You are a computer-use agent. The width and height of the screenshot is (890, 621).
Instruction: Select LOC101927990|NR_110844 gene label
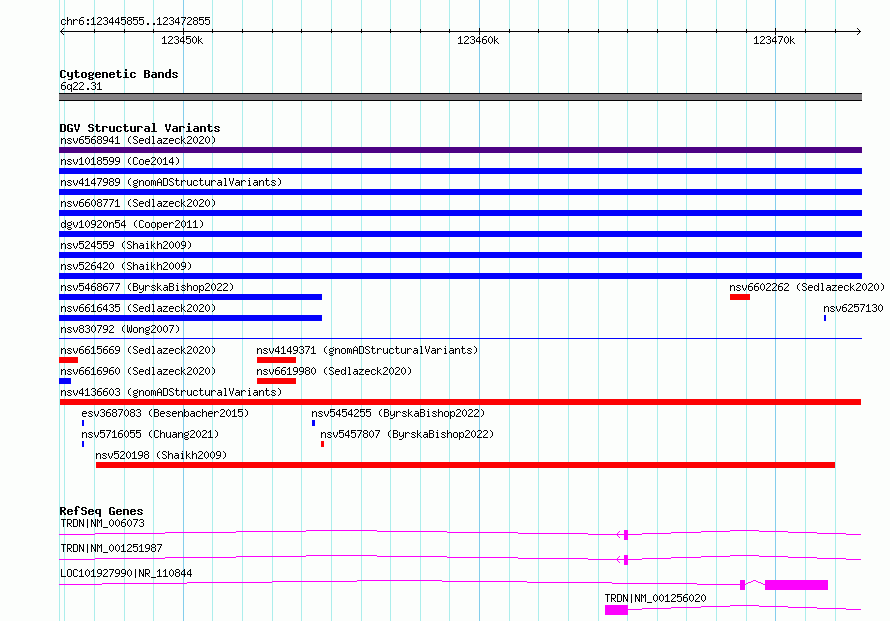click(126, 573)
